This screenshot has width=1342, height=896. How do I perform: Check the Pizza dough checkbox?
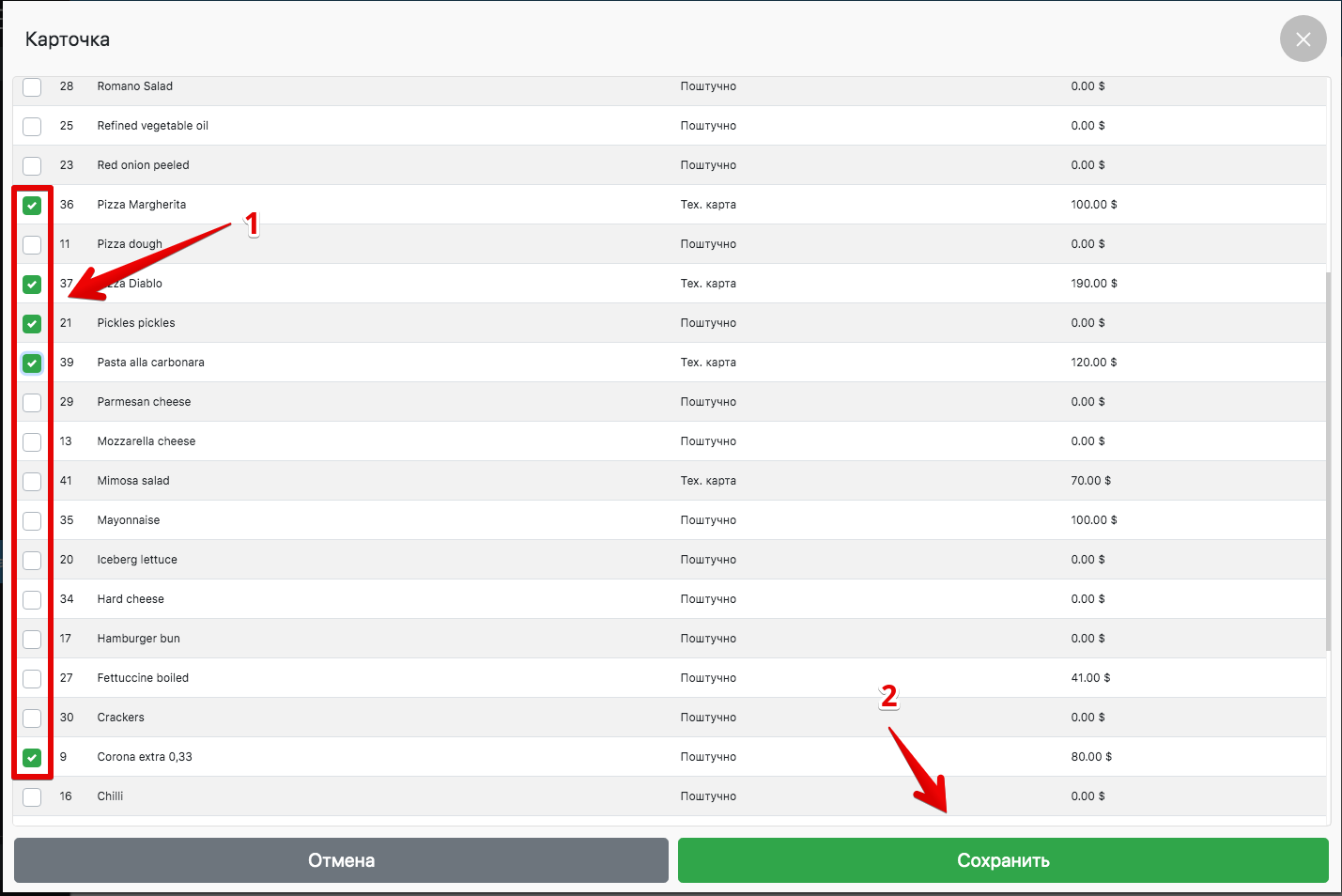click(x=32, y=245)
